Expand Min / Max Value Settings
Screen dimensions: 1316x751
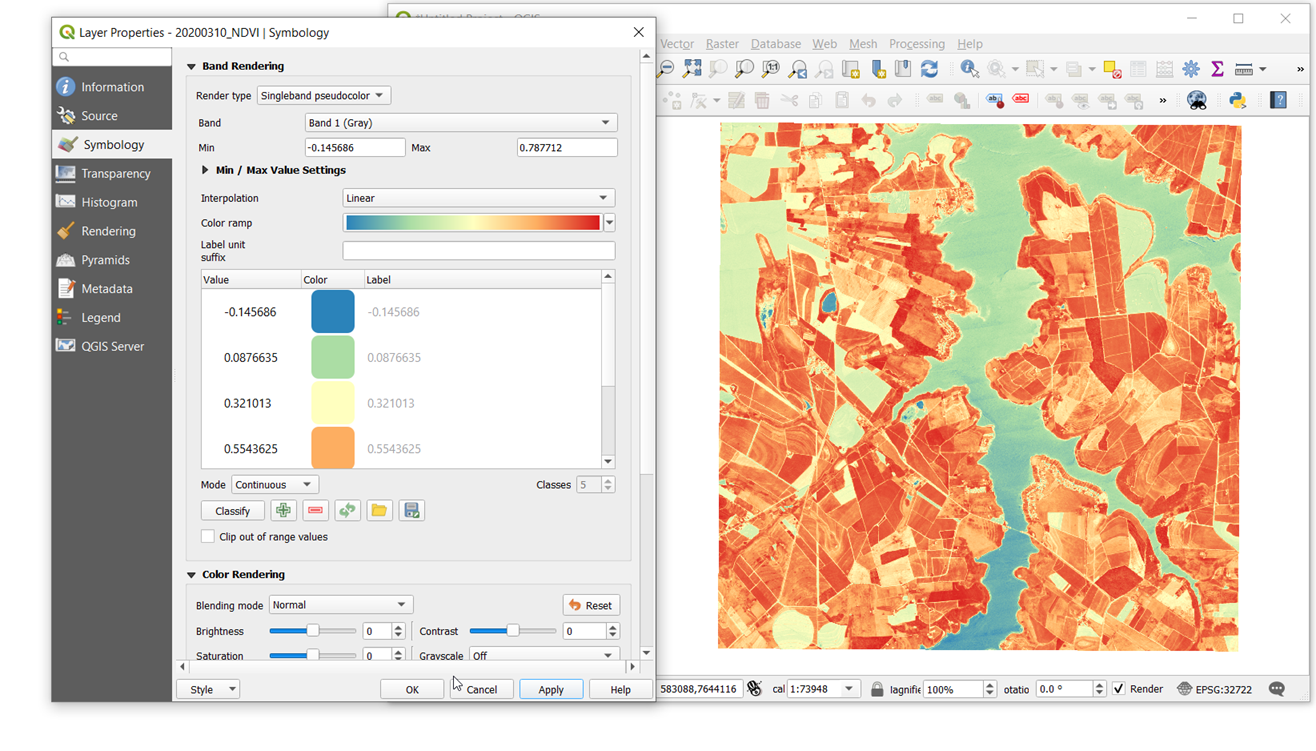206,170
